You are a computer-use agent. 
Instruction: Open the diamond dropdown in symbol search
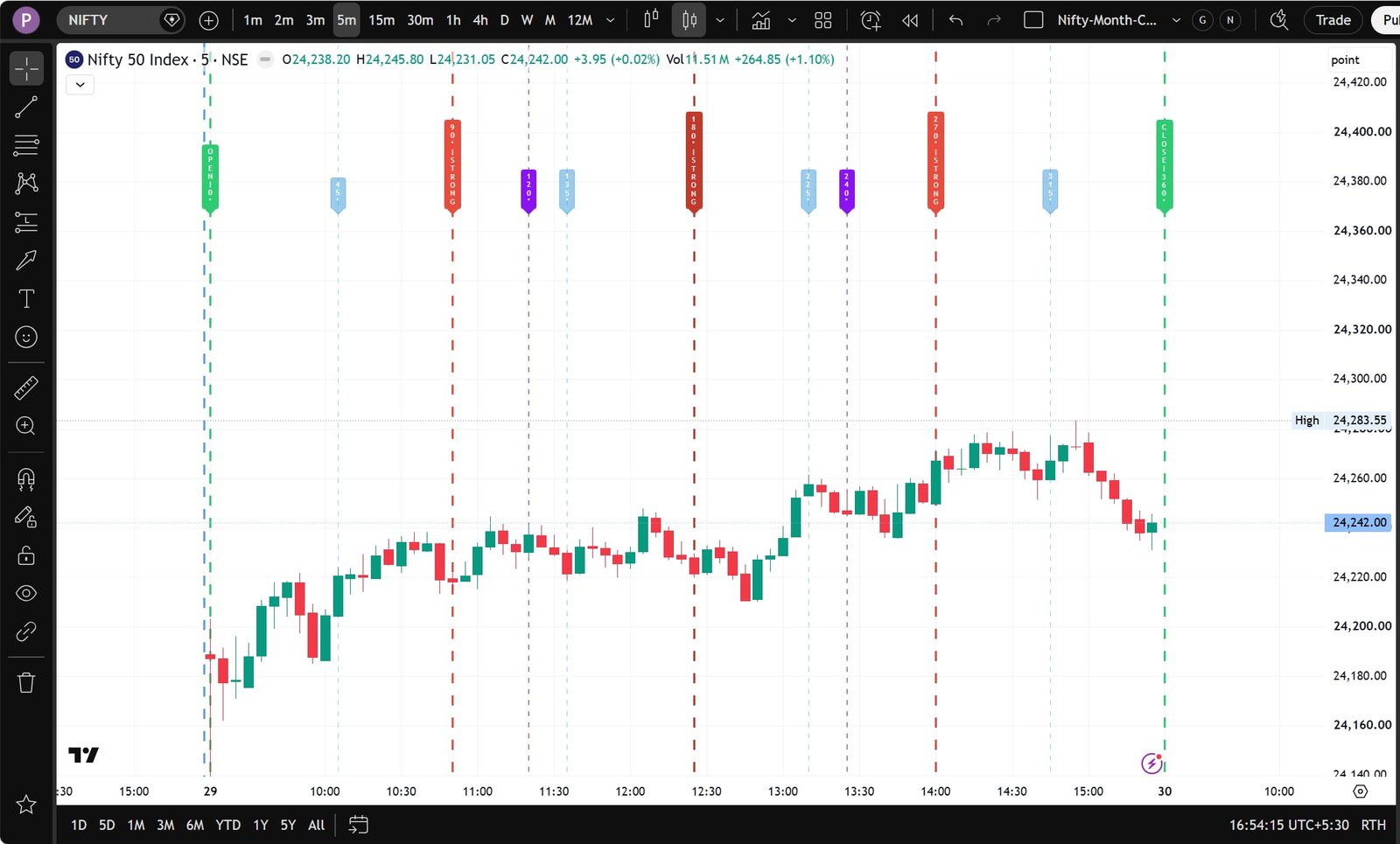pyautogui.click(x=172, y=20)
